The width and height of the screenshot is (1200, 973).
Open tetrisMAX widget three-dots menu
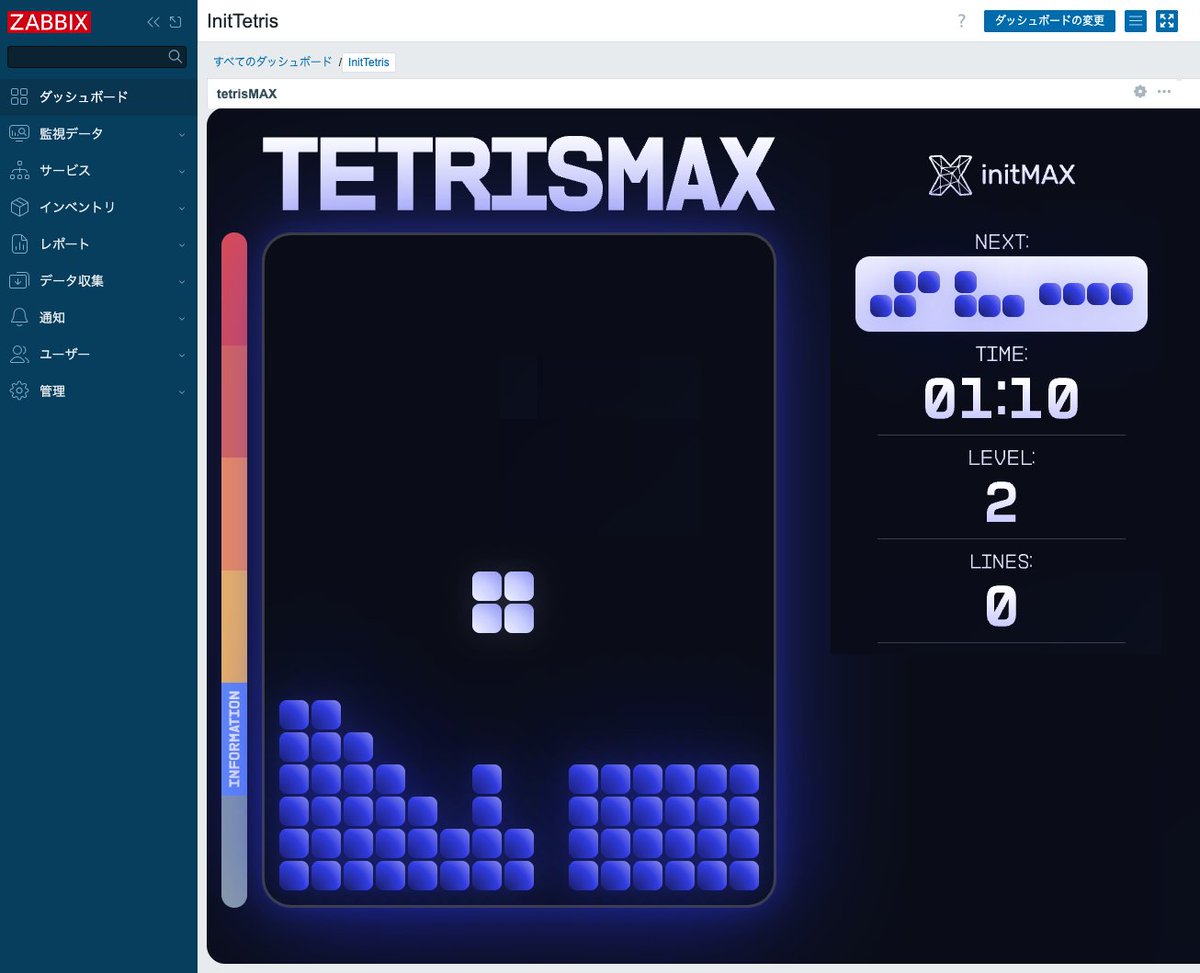pyautogui.click(x=1164, y=92)
